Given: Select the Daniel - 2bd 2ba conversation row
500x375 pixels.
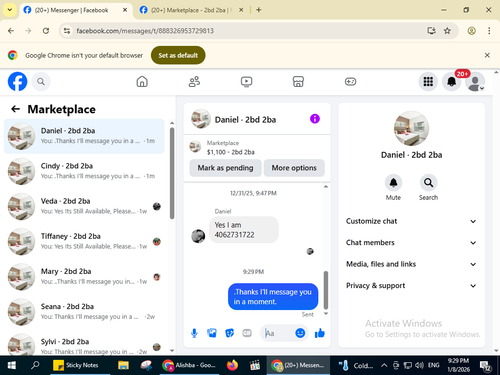Looking at the screenshot, I should click(84, 136).
